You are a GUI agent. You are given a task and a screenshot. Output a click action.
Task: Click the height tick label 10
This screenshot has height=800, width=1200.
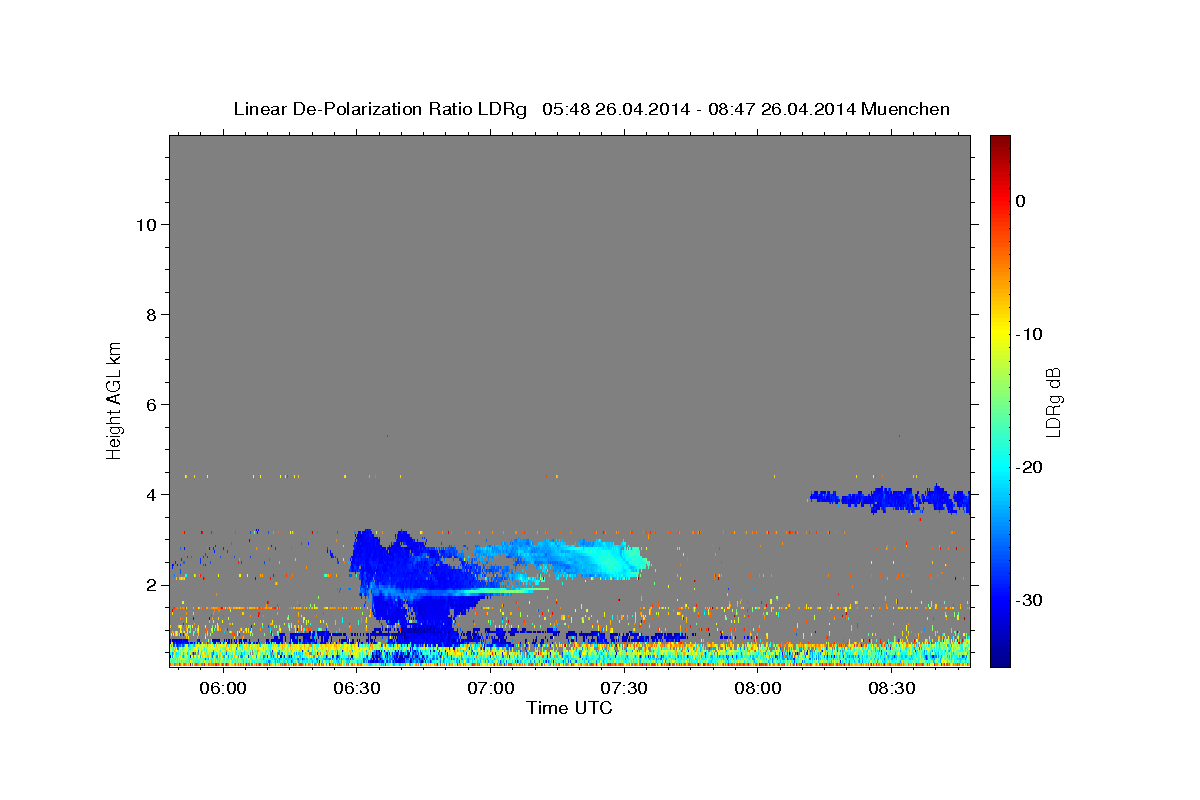click(x=146, y=224)
